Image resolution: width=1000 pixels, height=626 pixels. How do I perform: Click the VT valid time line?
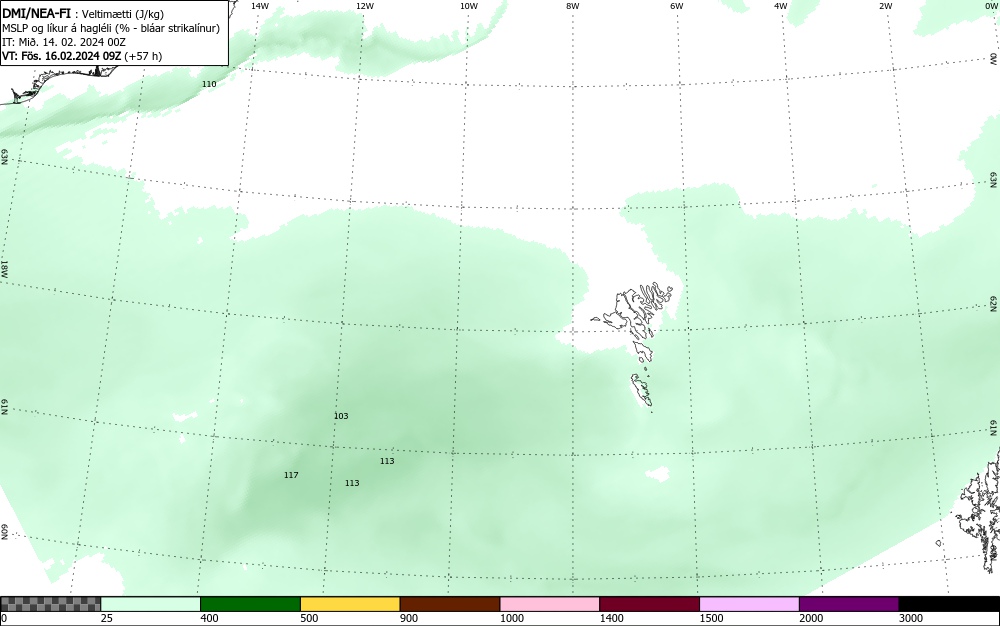pos(82,56)
